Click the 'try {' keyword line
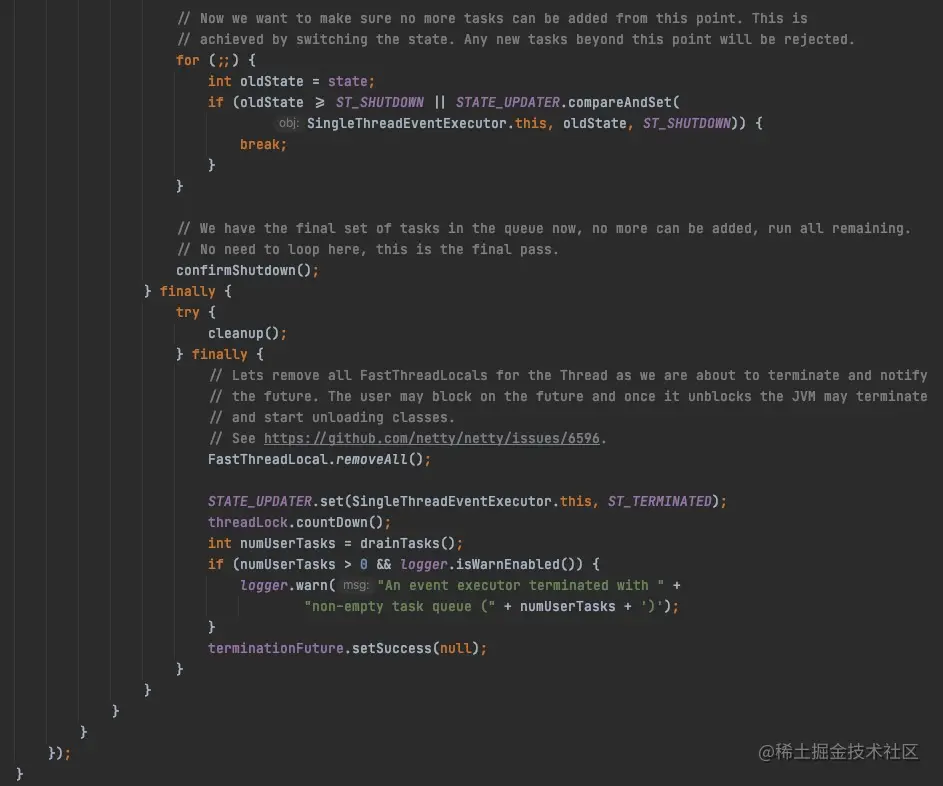 195,313
